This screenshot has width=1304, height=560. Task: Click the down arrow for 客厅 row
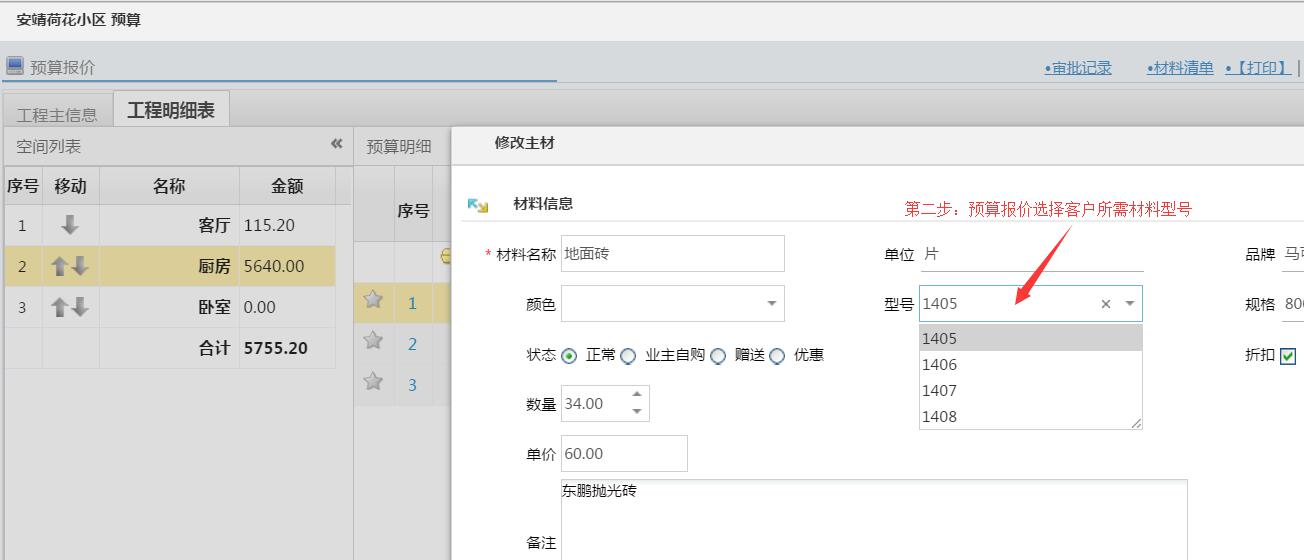70,225
